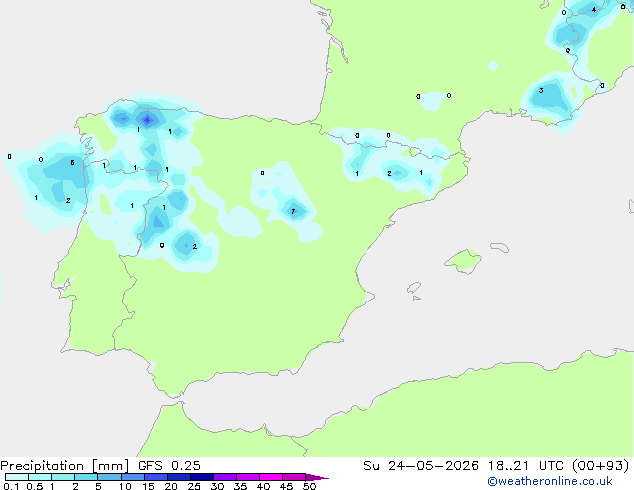Click the over-50 mm legend arrow tip
634x490 pixels.
(317, 477)
